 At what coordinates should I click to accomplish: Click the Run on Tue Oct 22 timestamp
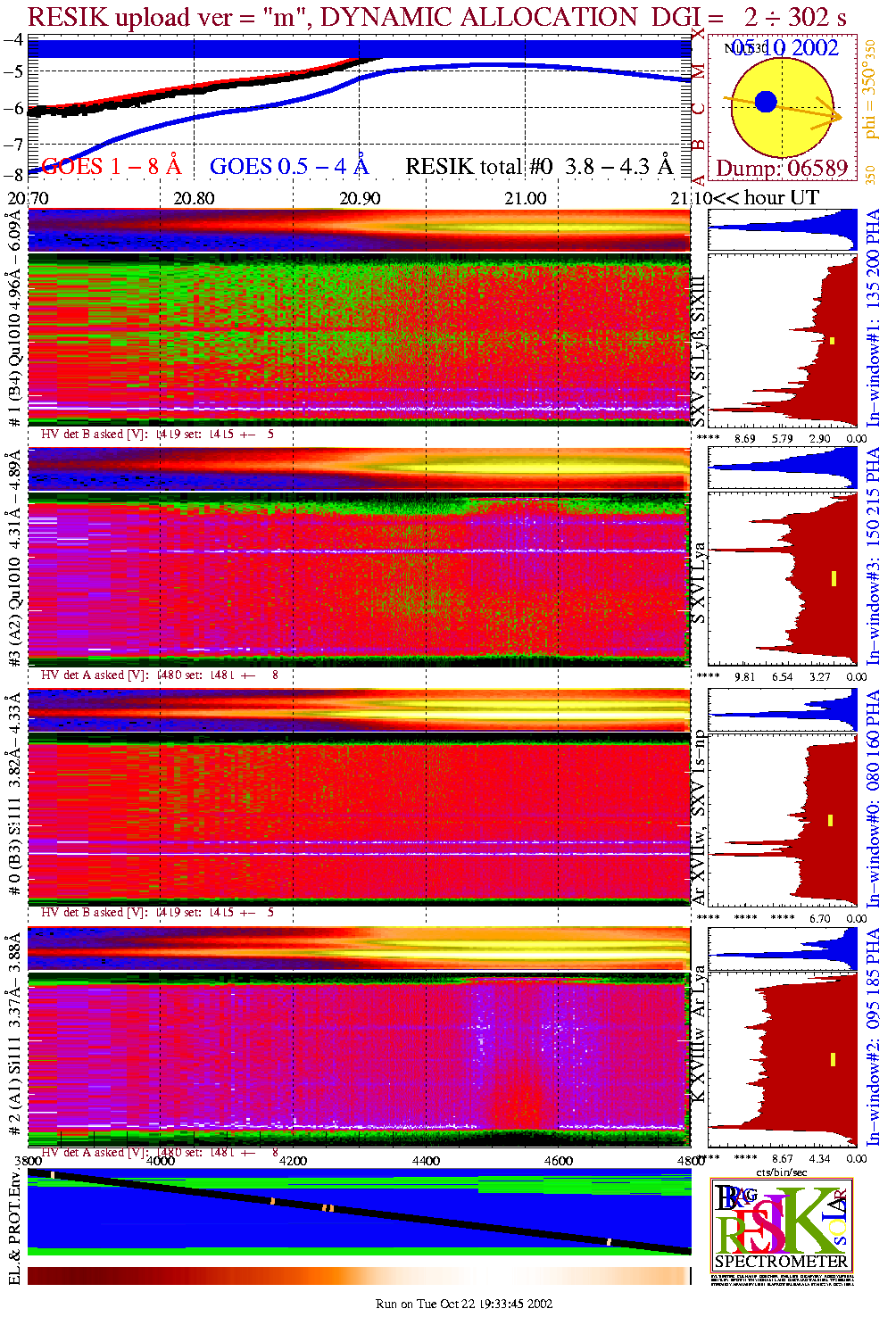(464, 1304)
